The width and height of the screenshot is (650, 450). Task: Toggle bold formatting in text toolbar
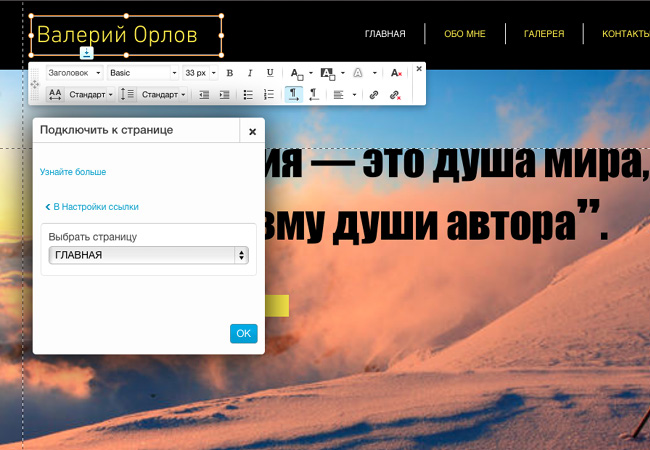pyautogui.click(x=230, y=73)
